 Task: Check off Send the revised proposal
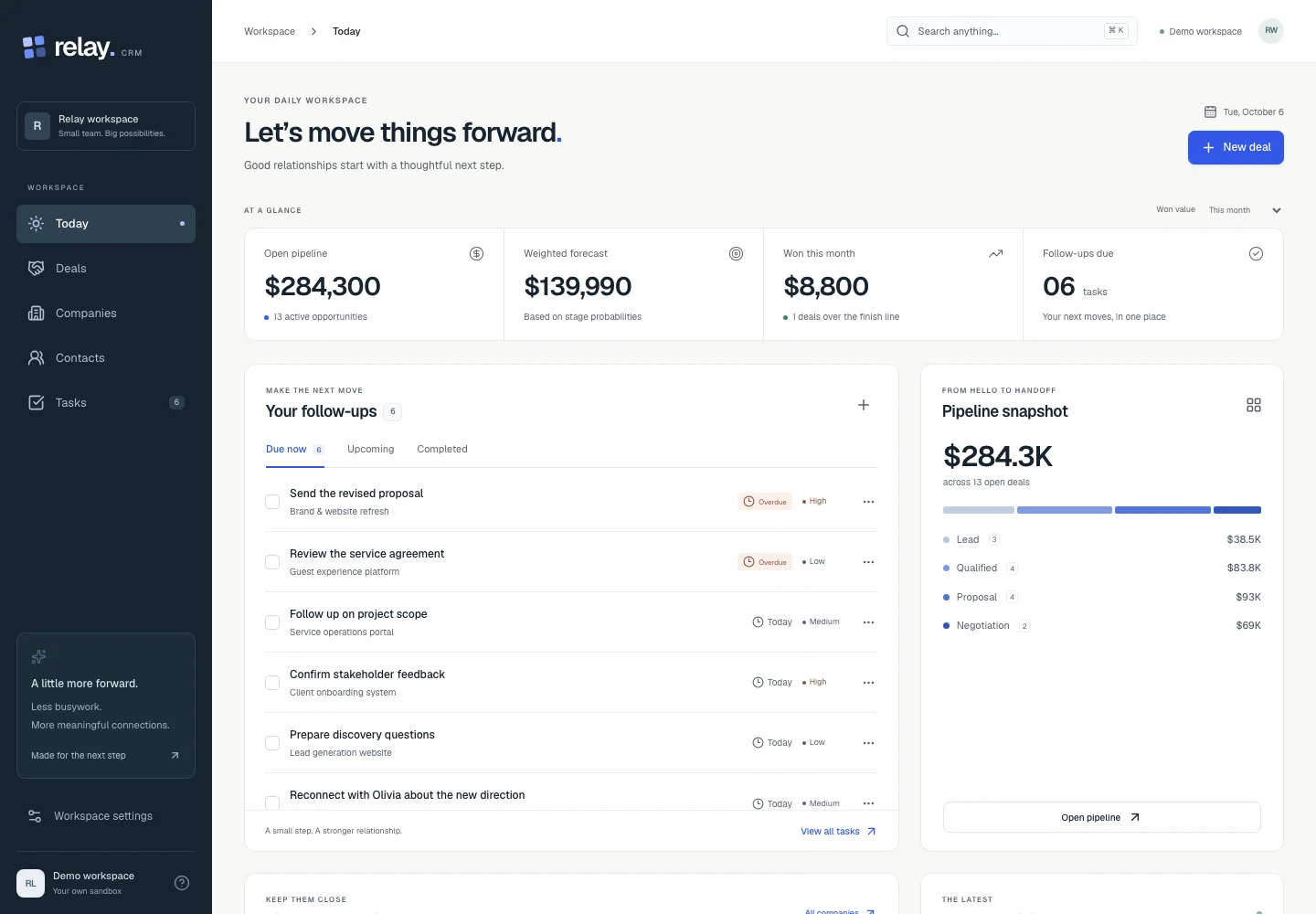point(272,502)
